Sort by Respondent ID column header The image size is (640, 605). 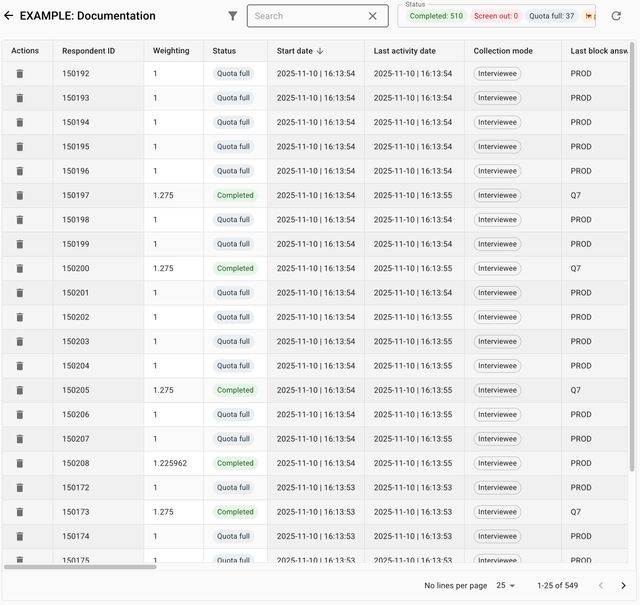point(88,51)
